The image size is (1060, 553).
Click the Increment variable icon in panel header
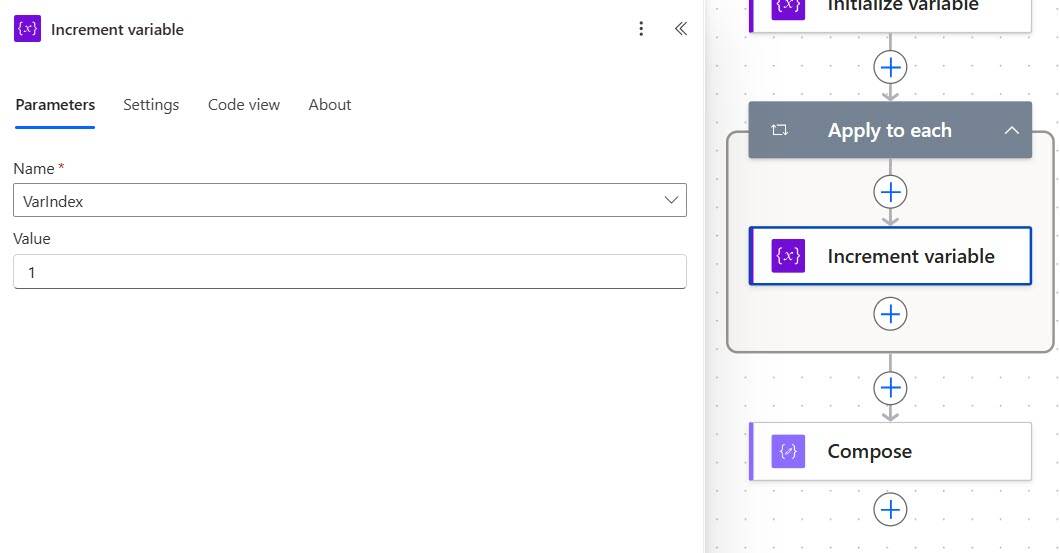[x=27, y=28]
